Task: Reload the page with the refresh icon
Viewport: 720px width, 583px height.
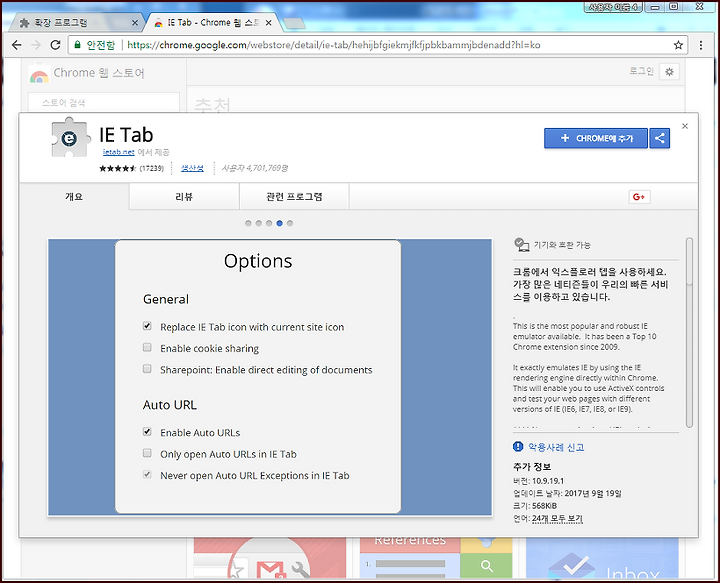Action: pyautogui.click(x=56, y=45)
